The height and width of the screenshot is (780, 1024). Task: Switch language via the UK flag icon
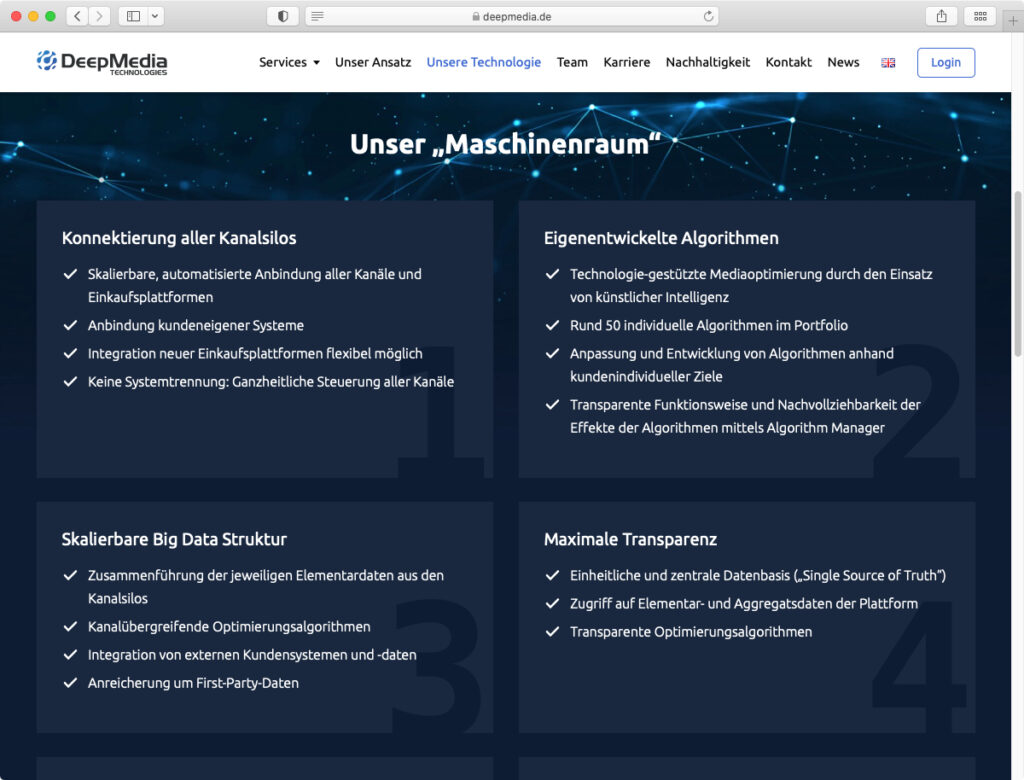[x=888, y=63]
